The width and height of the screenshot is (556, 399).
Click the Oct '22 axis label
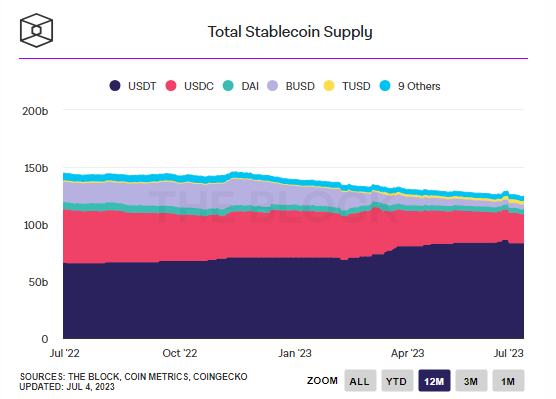tap(179, 353)
